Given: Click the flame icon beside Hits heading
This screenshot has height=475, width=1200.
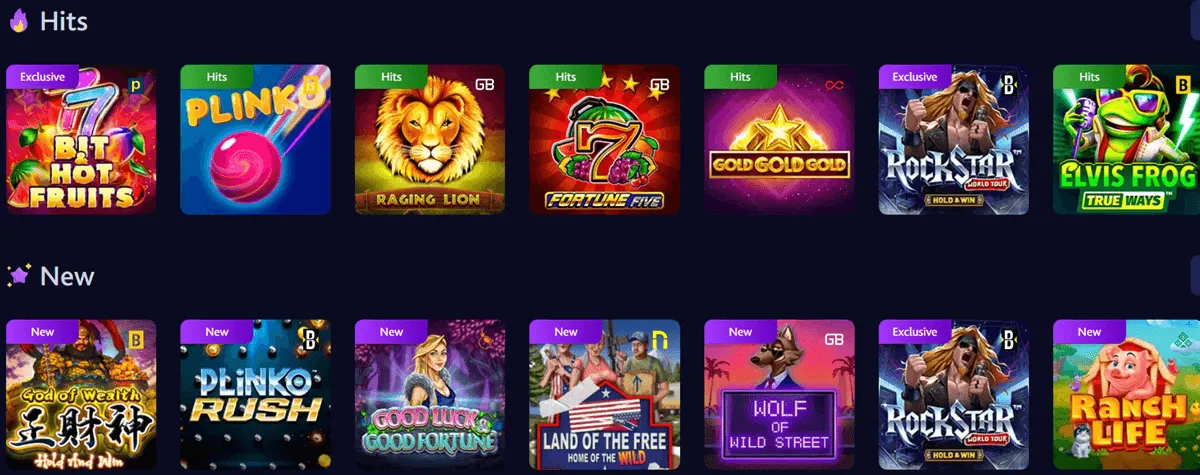Looking at the screenshot, I should (18, 21).
